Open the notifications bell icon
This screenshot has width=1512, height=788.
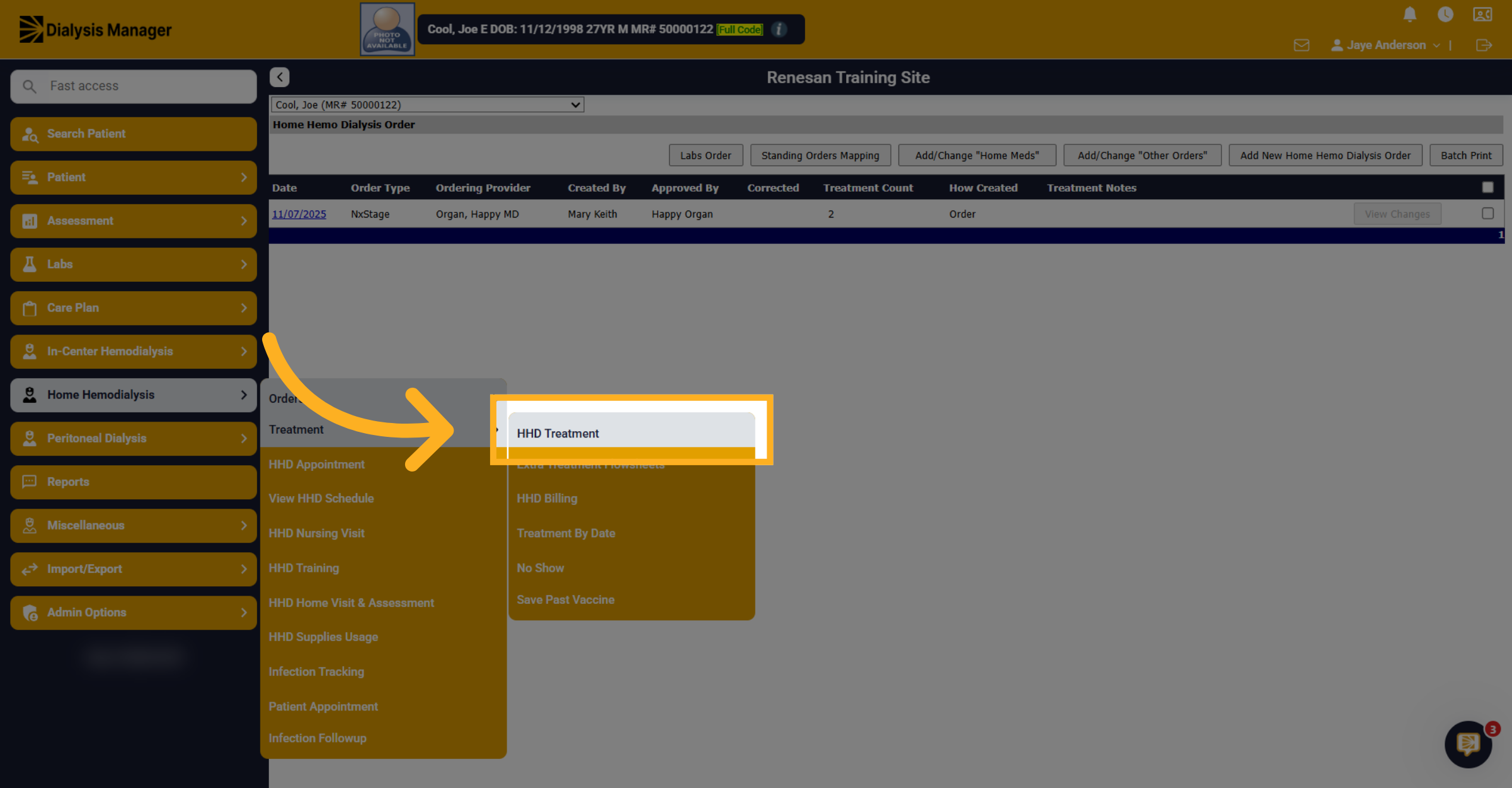click(1410, 14)
